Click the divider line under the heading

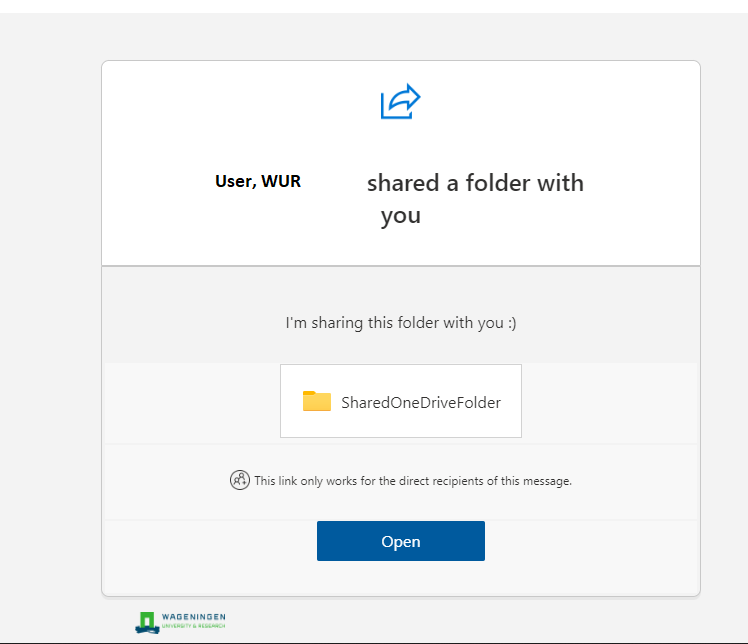[400, 266]
